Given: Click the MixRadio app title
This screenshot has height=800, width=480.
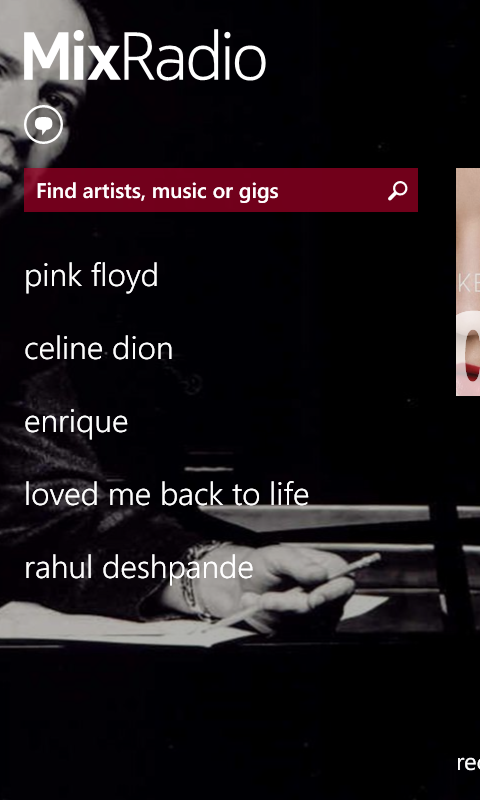Looking at the screenshot, I should (x=145, y=55).
